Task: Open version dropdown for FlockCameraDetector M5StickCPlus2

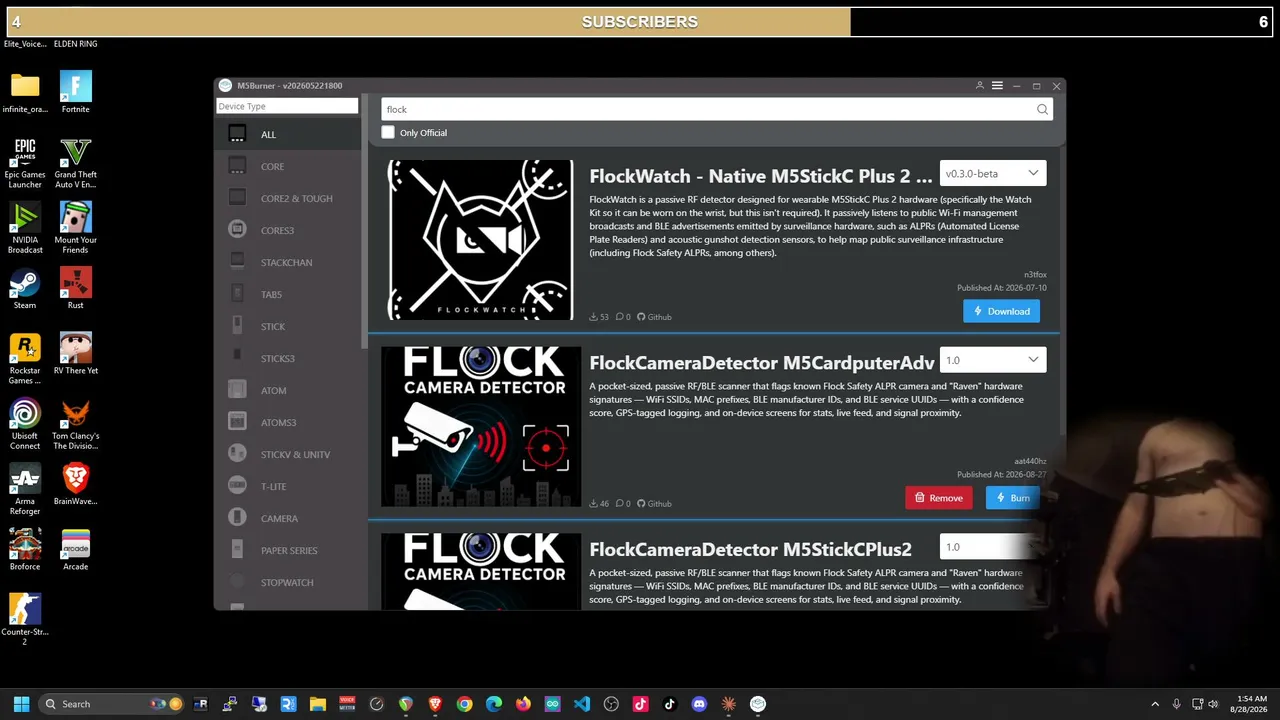Action: tap(993, 547)
